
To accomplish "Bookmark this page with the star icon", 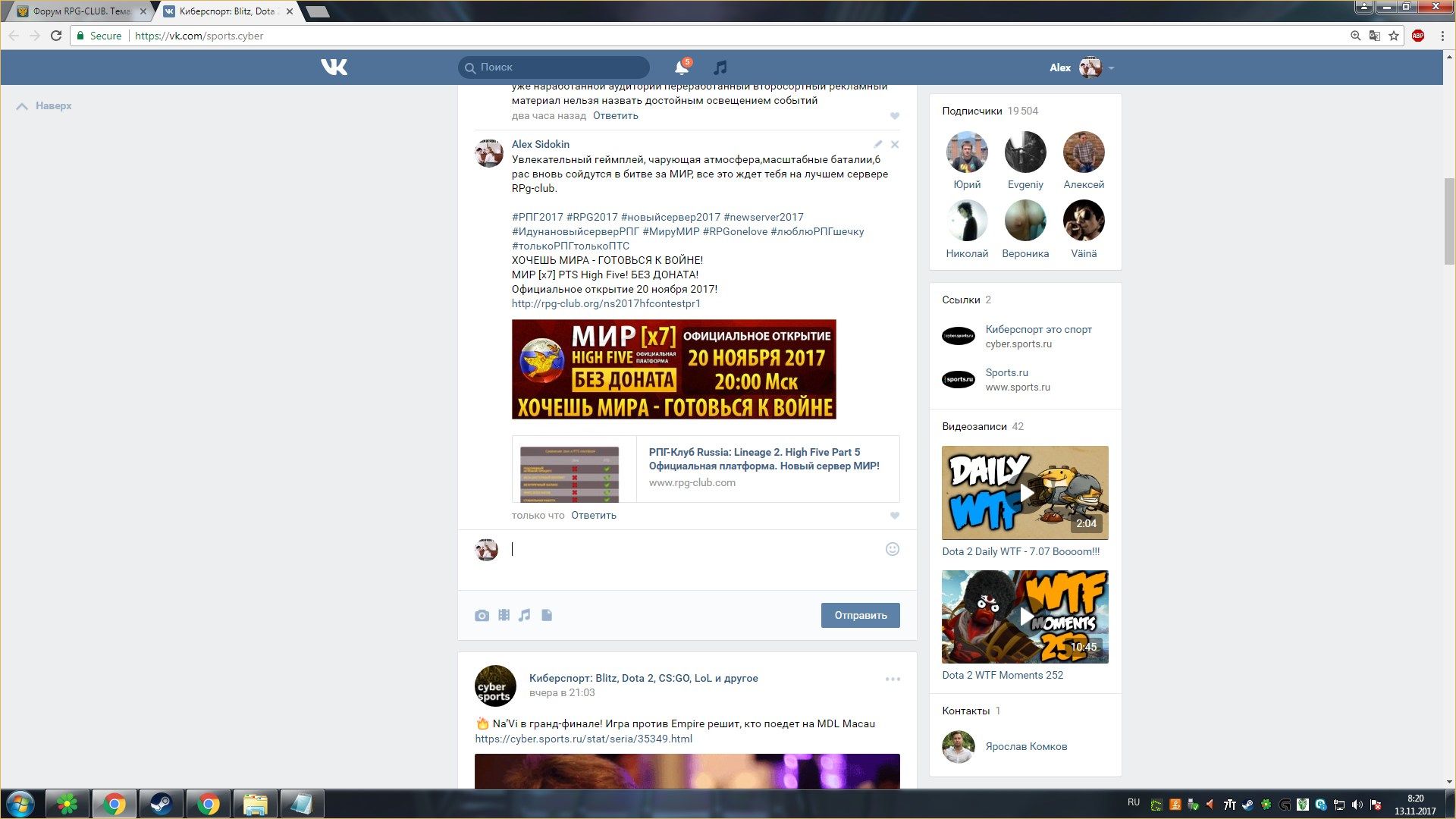I will 1394,36.
